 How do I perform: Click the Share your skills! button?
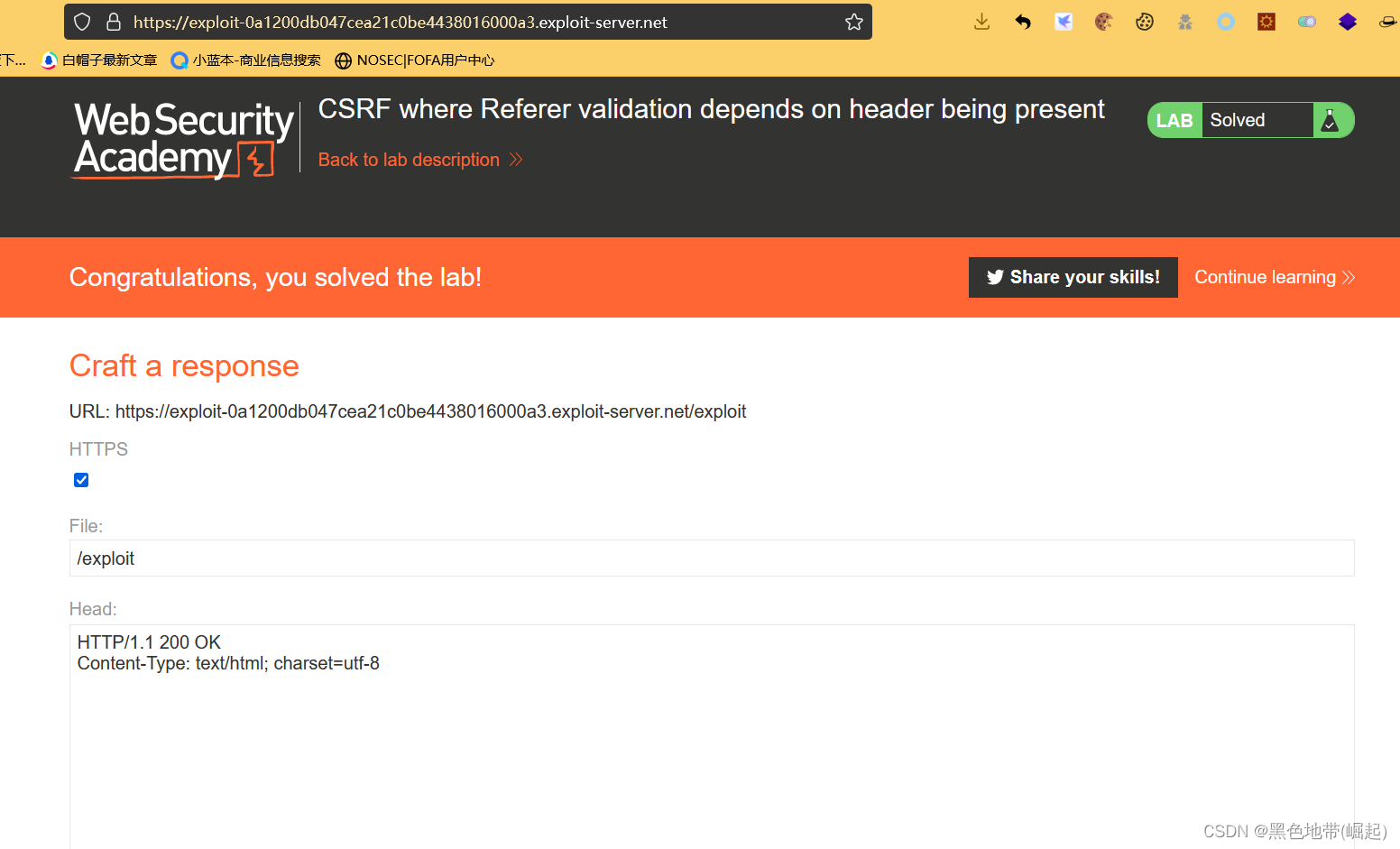click(1073, 277)
